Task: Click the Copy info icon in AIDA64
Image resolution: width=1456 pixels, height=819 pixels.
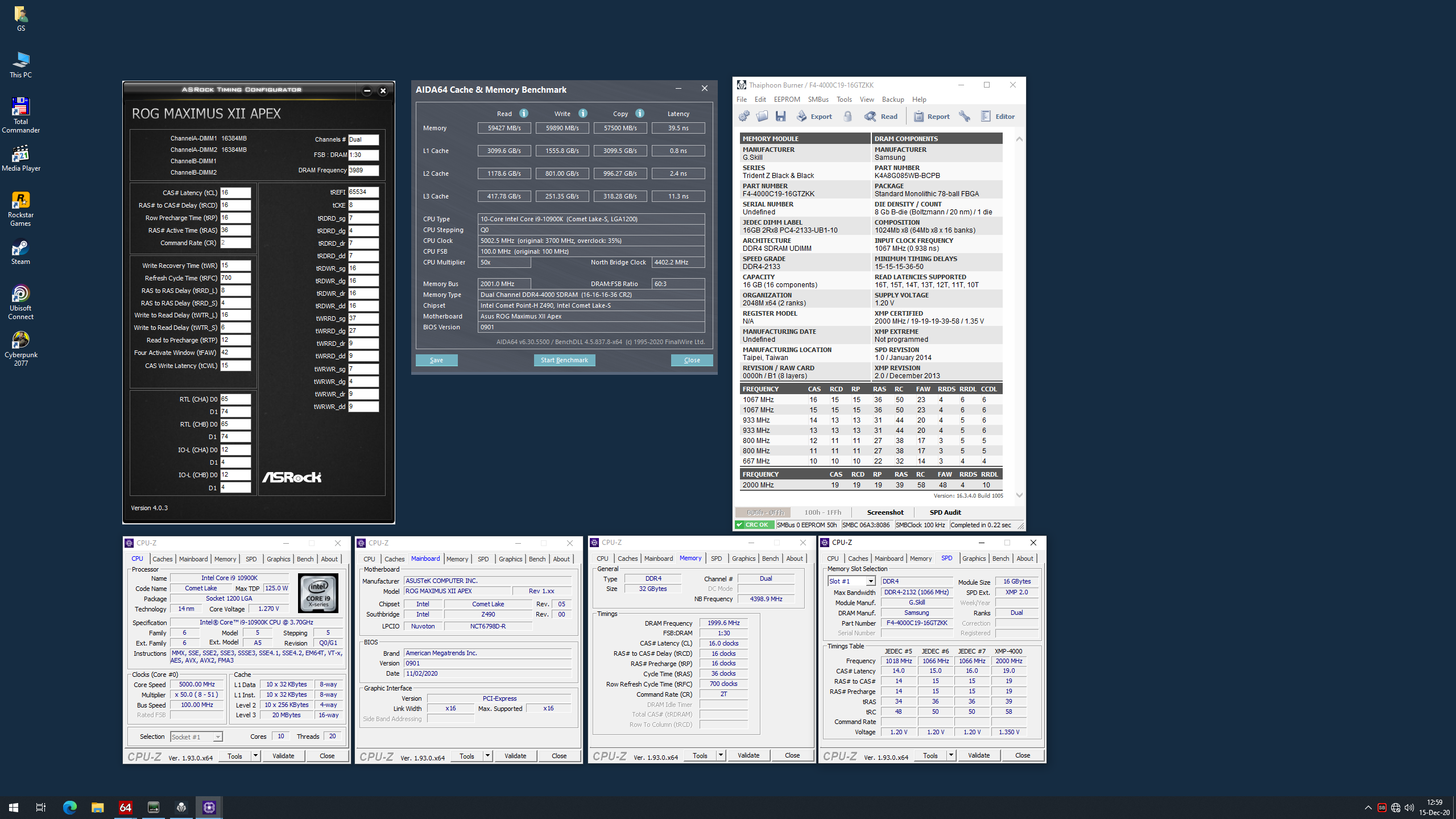Action: click(640, 113)
